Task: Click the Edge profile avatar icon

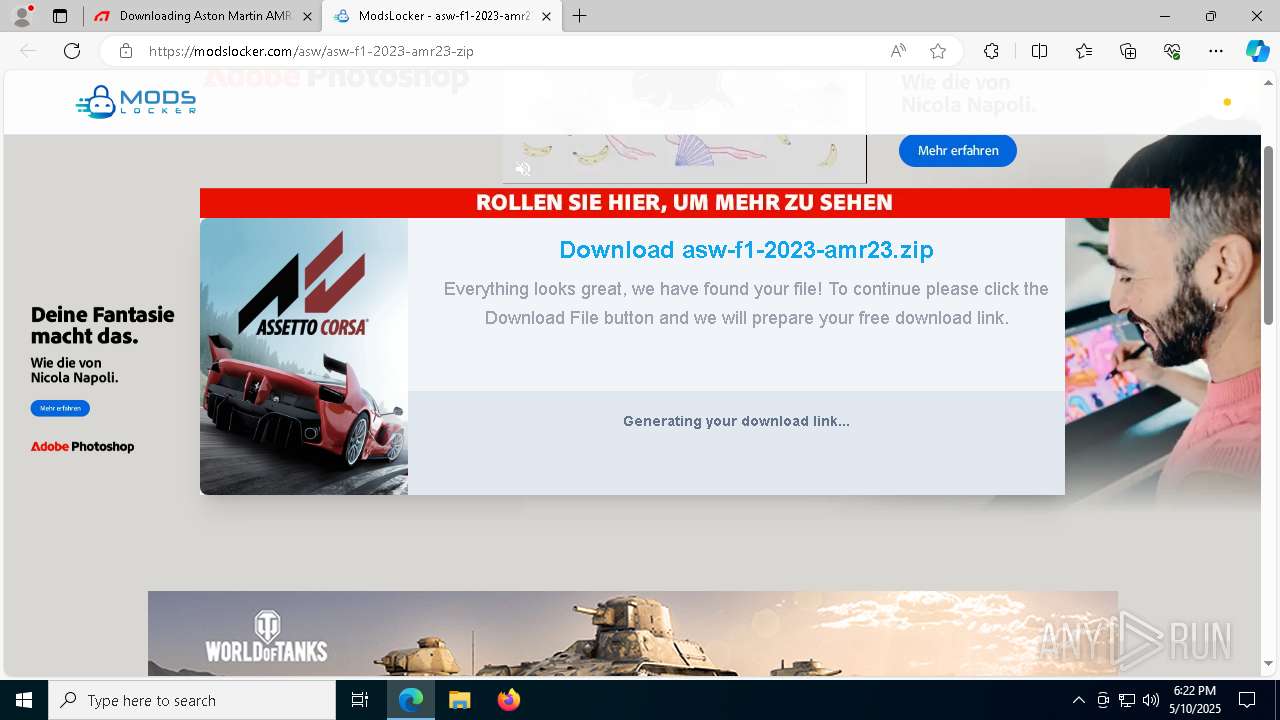Action: click(21, 16)
